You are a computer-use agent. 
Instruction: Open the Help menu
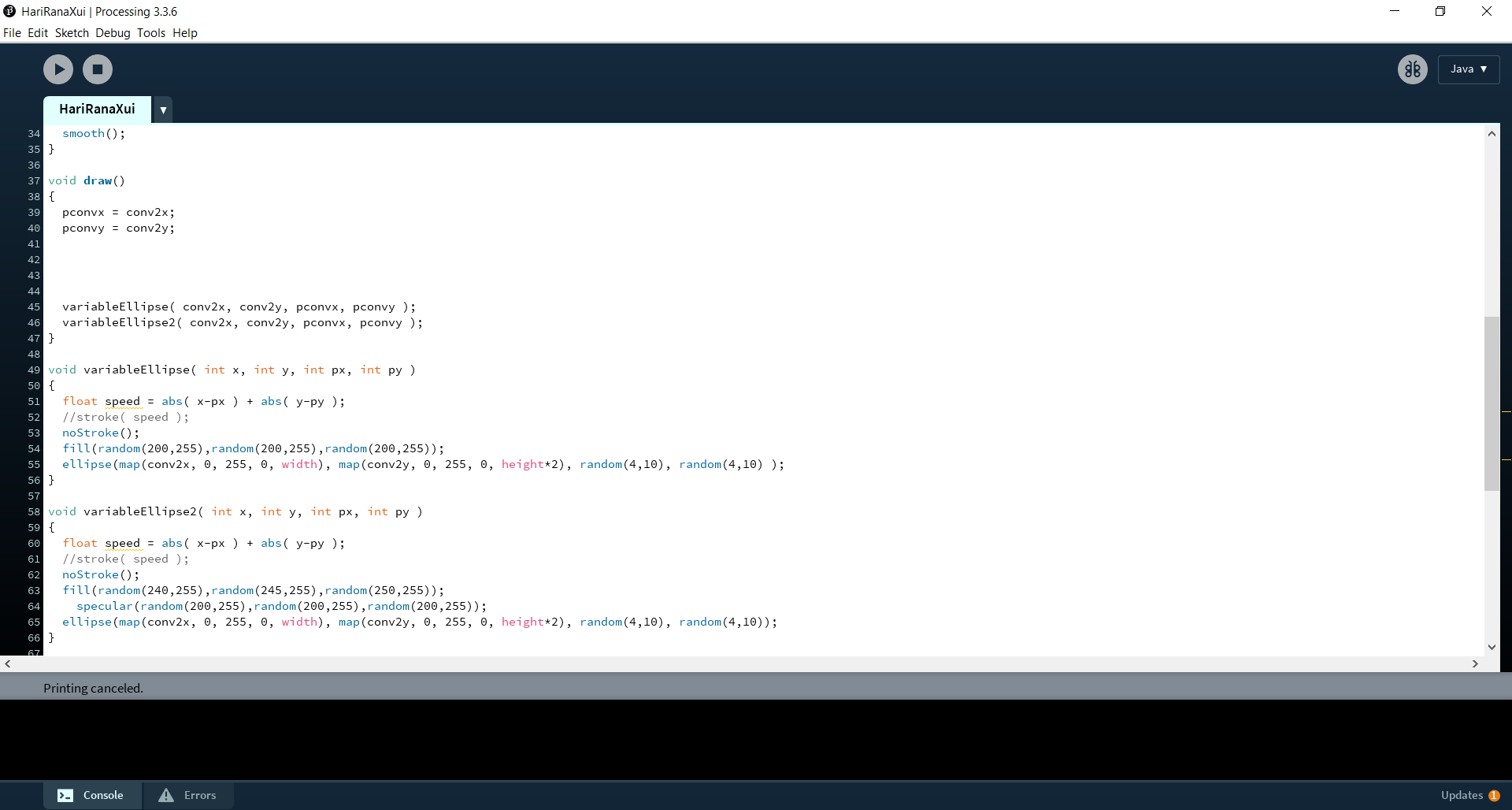(x=185, y=33)
